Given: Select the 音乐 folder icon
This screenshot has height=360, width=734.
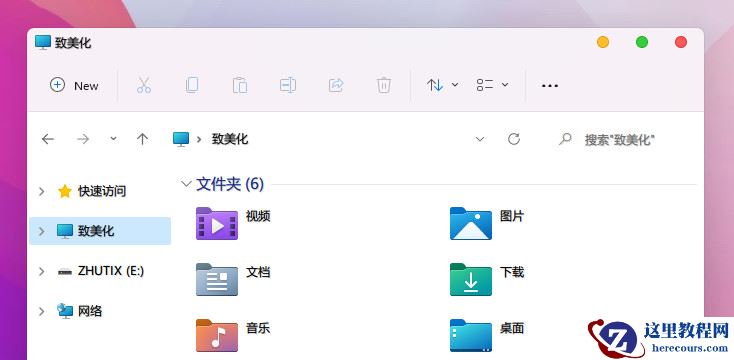Looking at the screenshot, I should coord(217,335).
